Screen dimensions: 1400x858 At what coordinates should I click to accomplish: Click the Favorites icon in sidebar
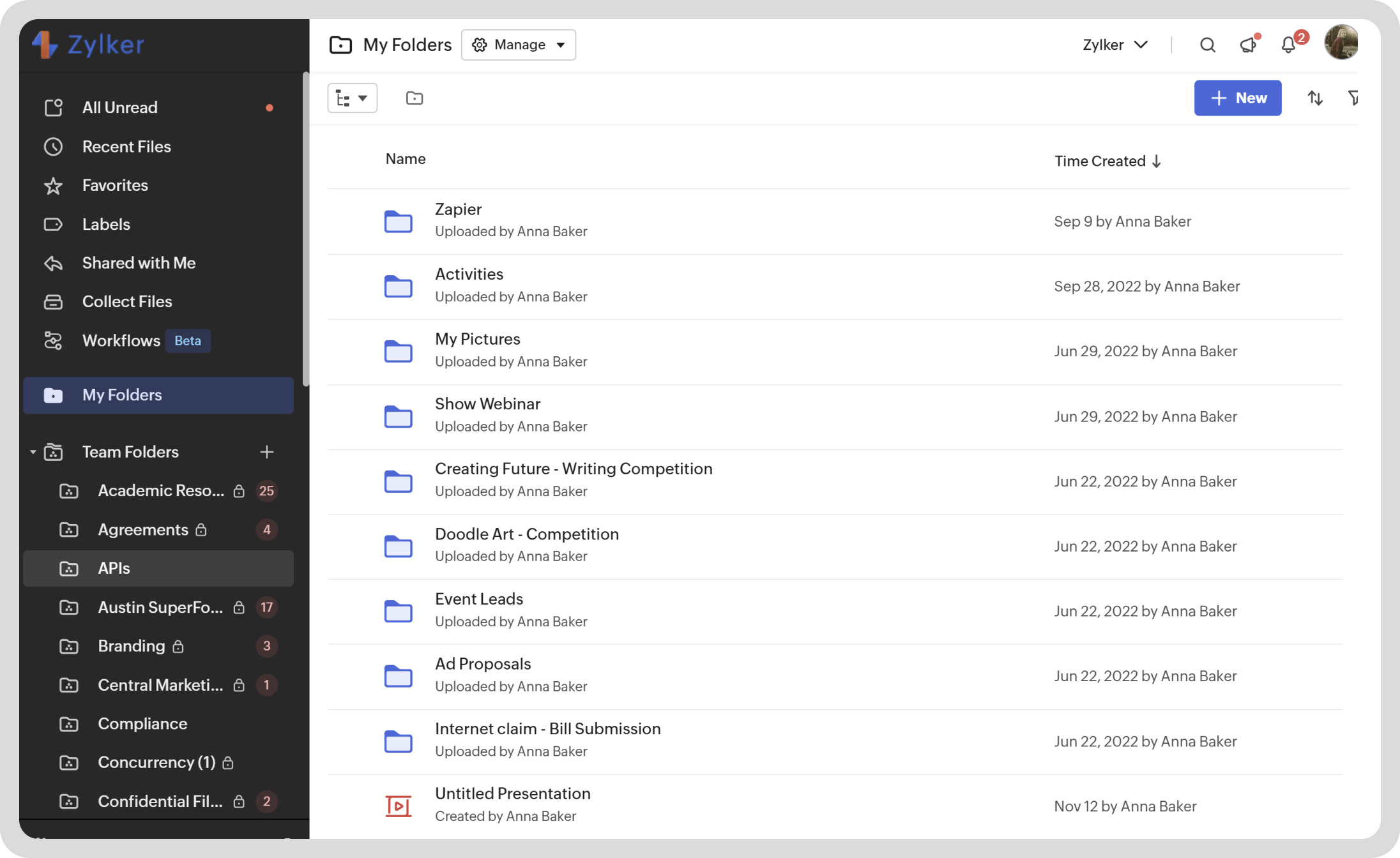coord(53,185)
